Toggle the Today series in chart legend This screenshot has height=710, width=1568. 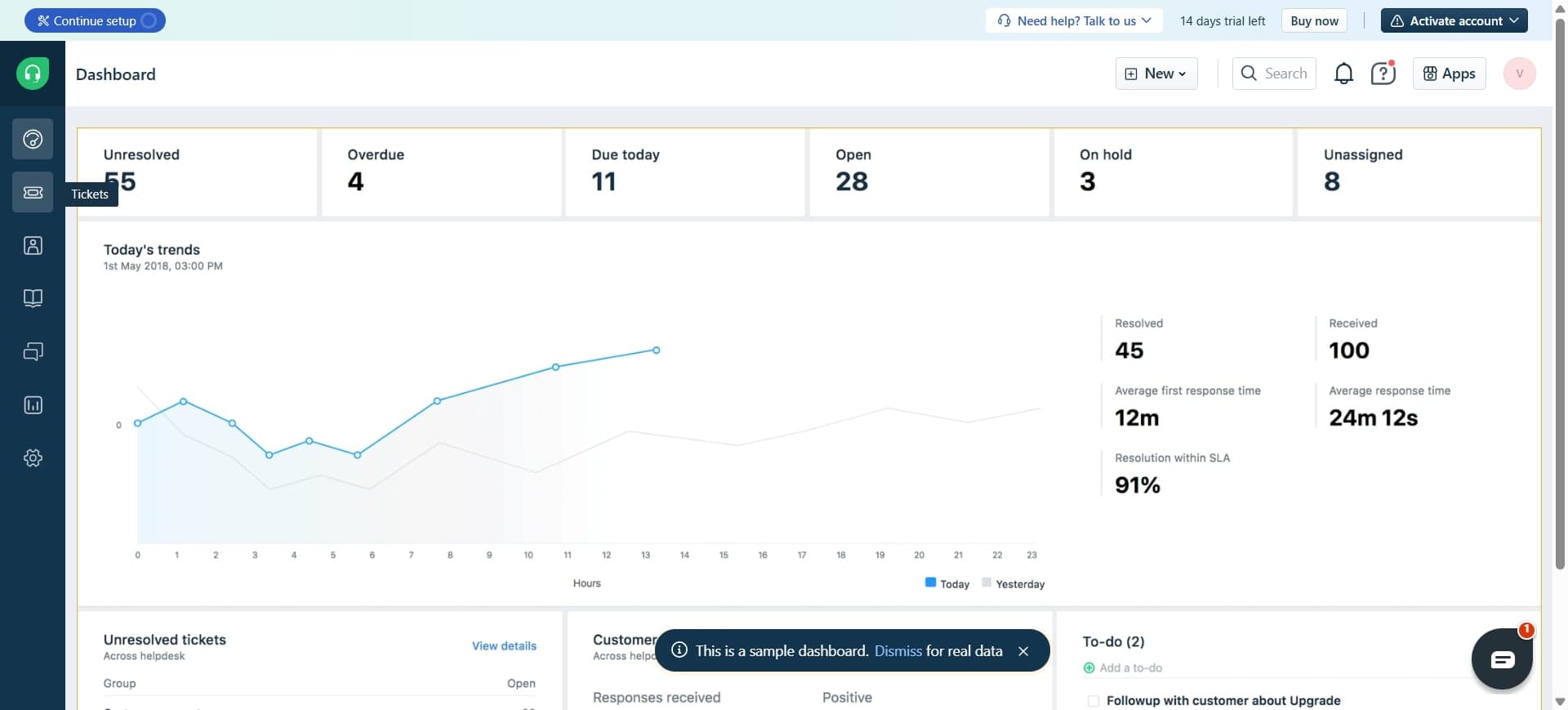(x=947, y=583)
